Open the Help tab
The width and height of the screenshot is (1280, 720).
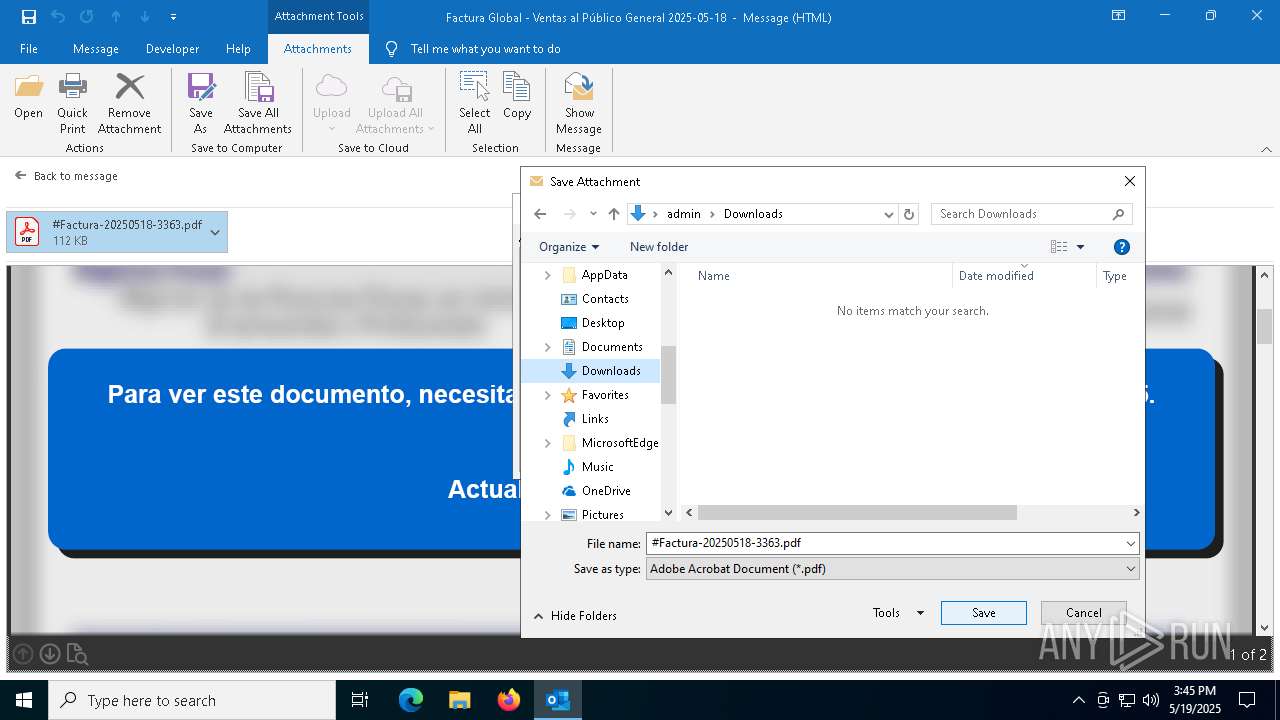pos(238,48)
